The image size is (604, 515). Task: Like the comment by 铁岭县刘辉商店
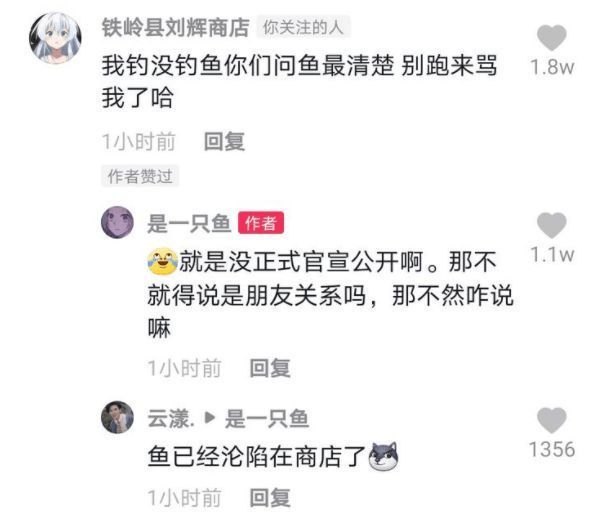point(552,37)
